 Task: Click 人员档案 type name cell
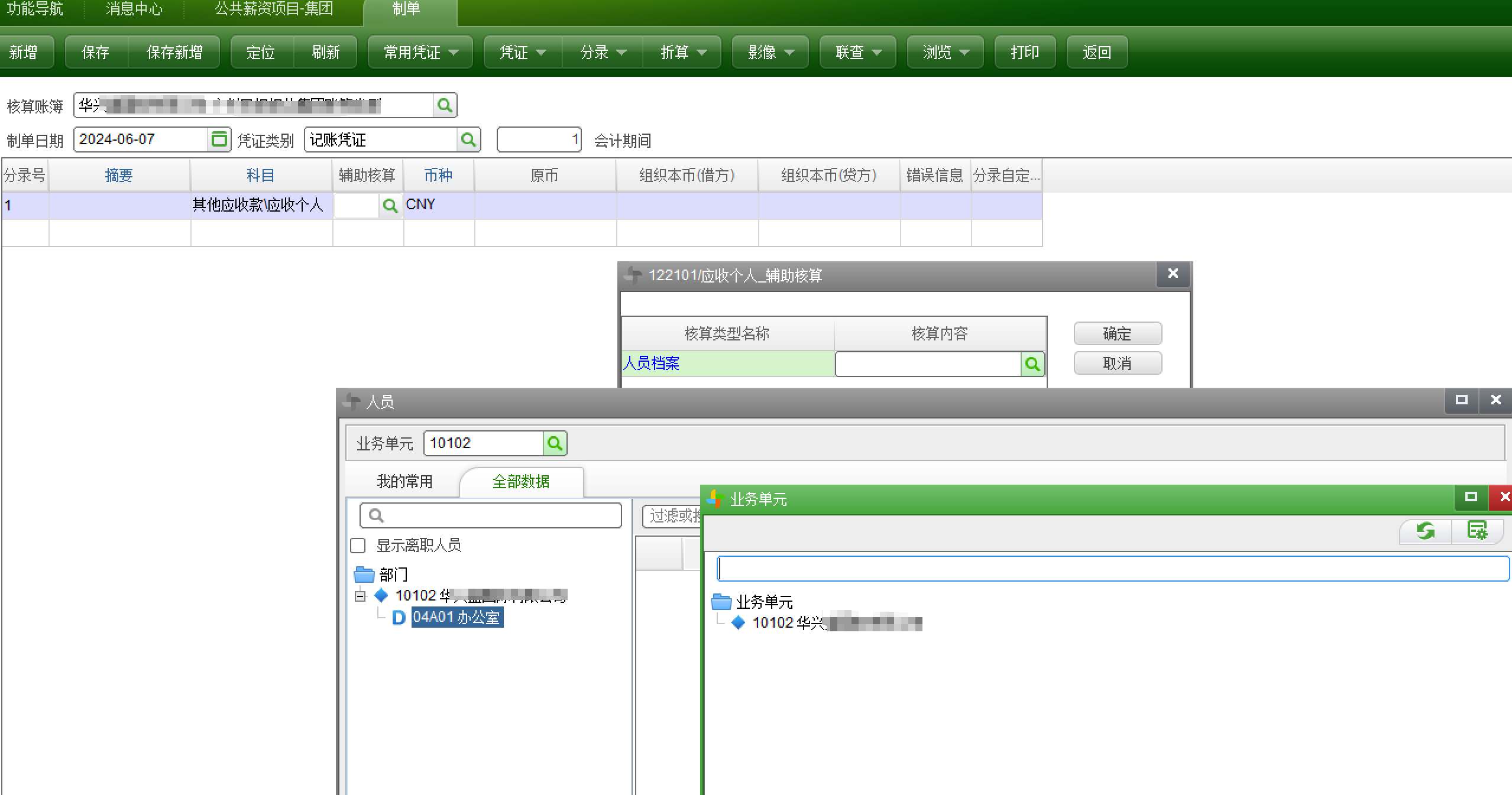pyautogui.click(x=727, y=364)
